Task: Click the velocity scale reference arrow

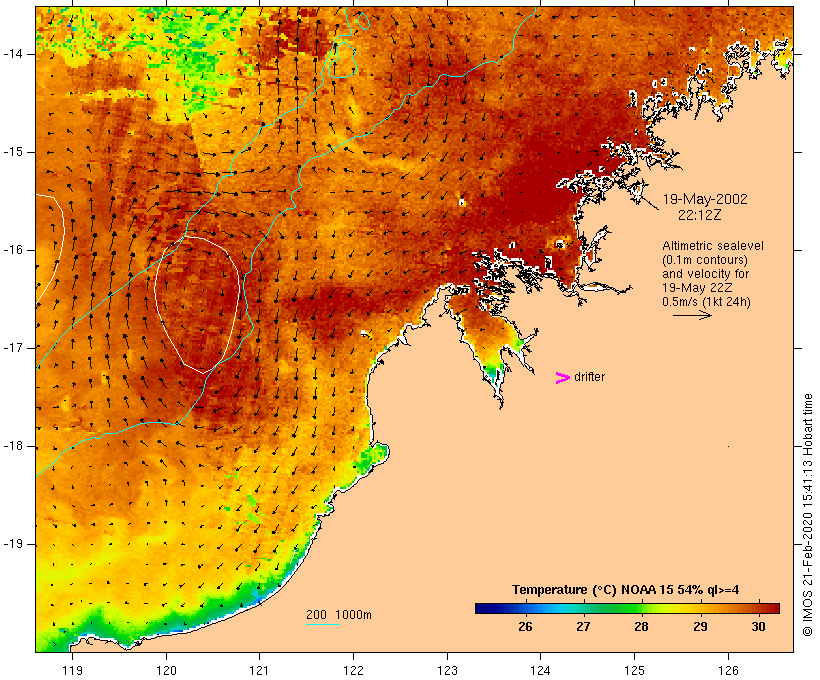Action: 692,315
